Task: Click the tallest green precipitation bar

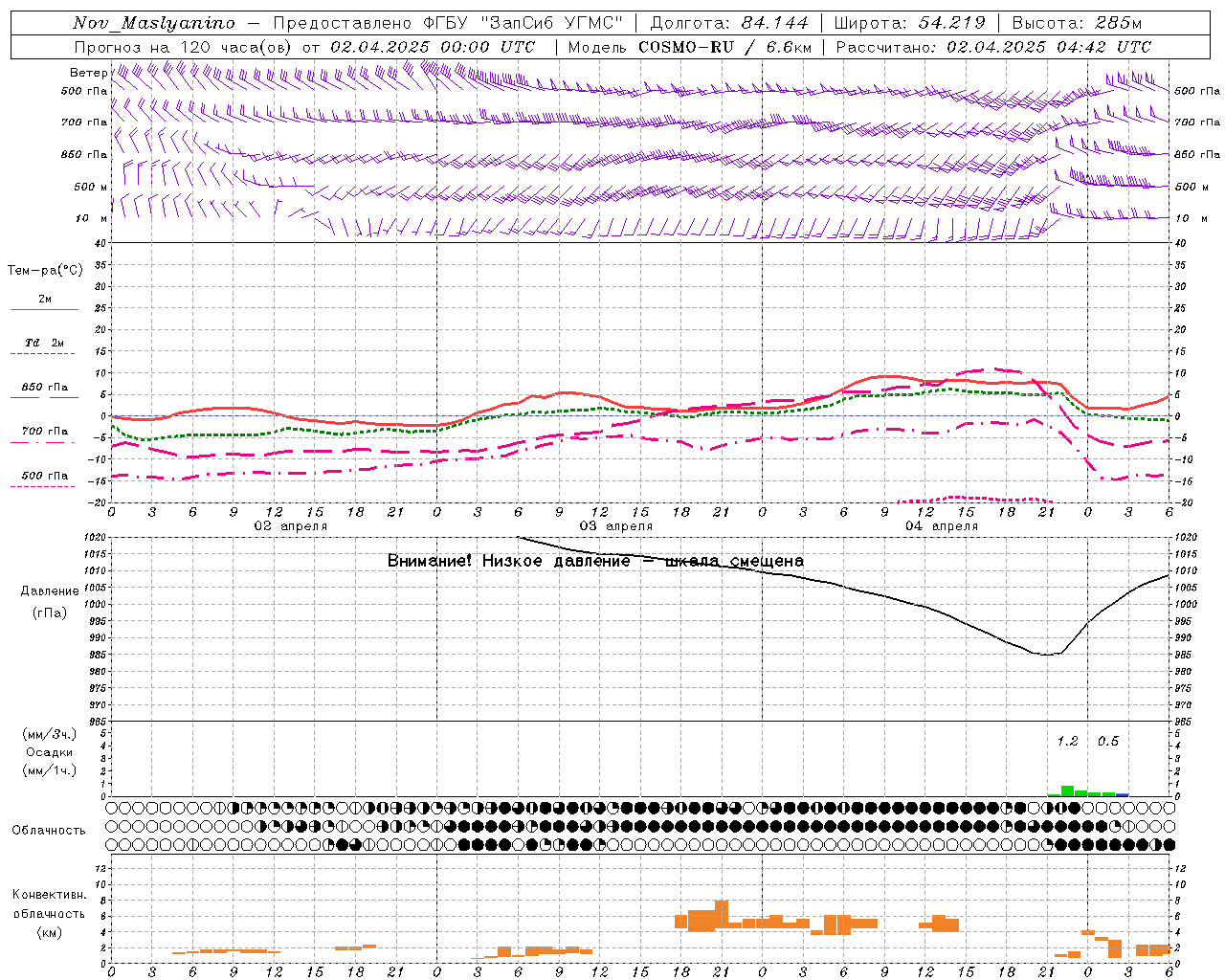Action: (x=1067, y=791)
